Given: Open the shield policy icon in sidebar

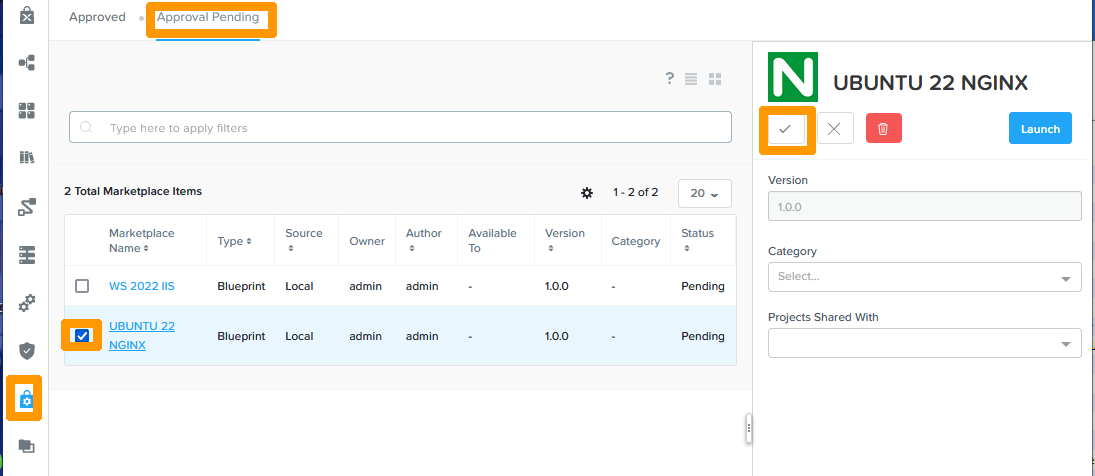Looking at the screenshot, I should (27, 350).
